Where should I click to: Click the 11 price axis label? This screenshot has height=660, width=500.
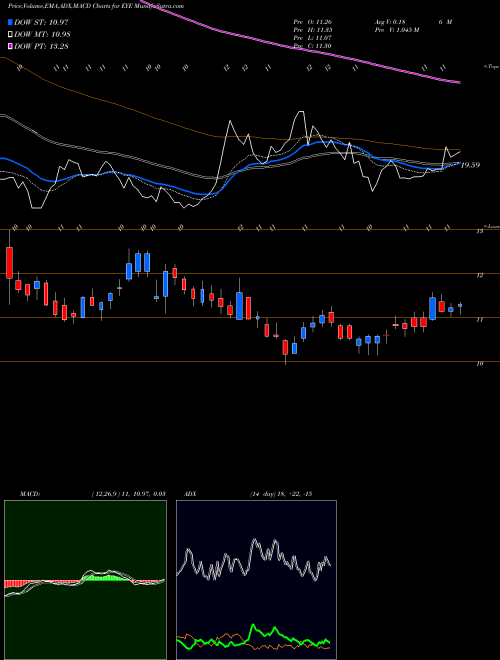pyautogui.click(x=480, y=320)
